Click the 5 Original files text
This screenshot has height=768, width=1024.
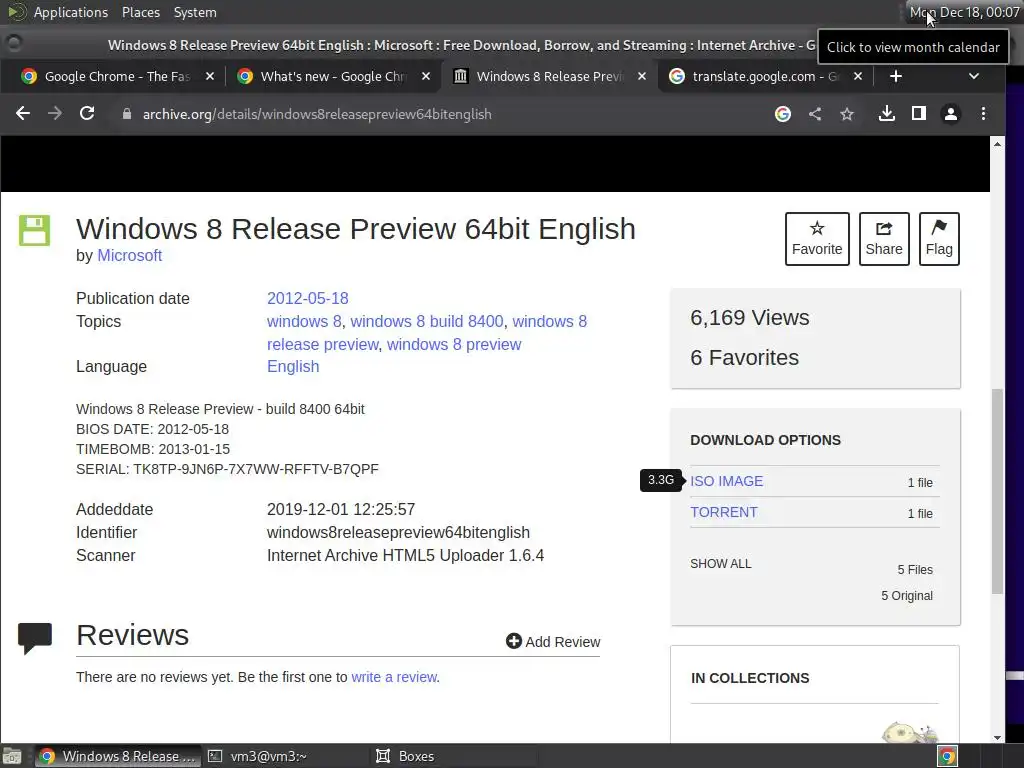[907, 596]
